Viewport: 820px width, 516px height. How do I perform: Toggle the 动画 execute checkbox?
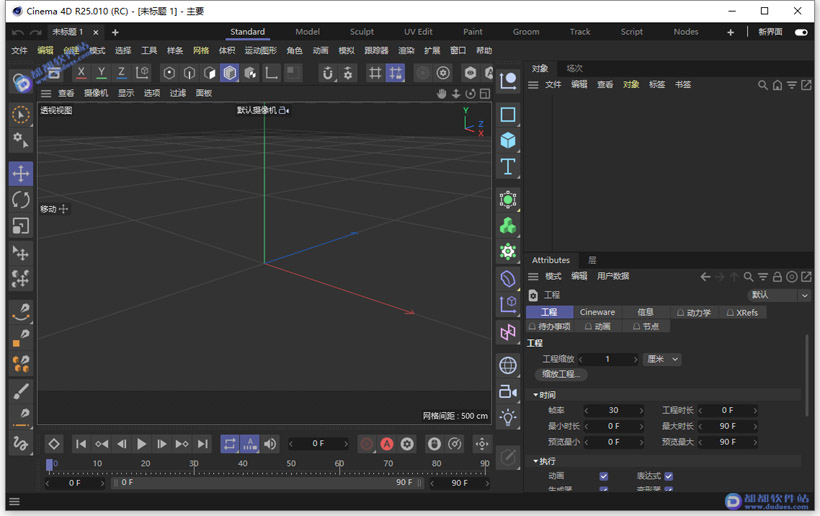[x=603, y=476]
